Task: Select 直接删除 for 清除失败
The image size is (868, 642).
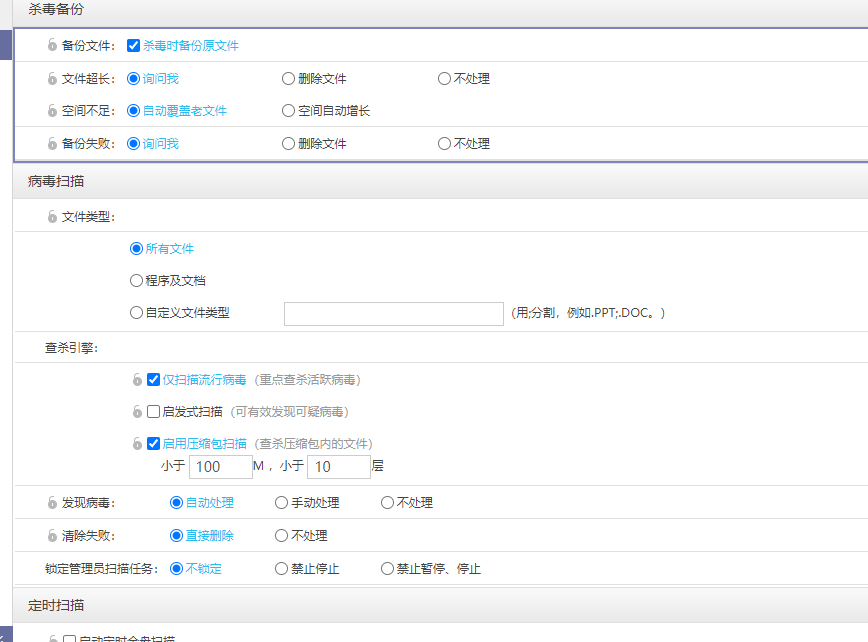Action: click(177, 536)
